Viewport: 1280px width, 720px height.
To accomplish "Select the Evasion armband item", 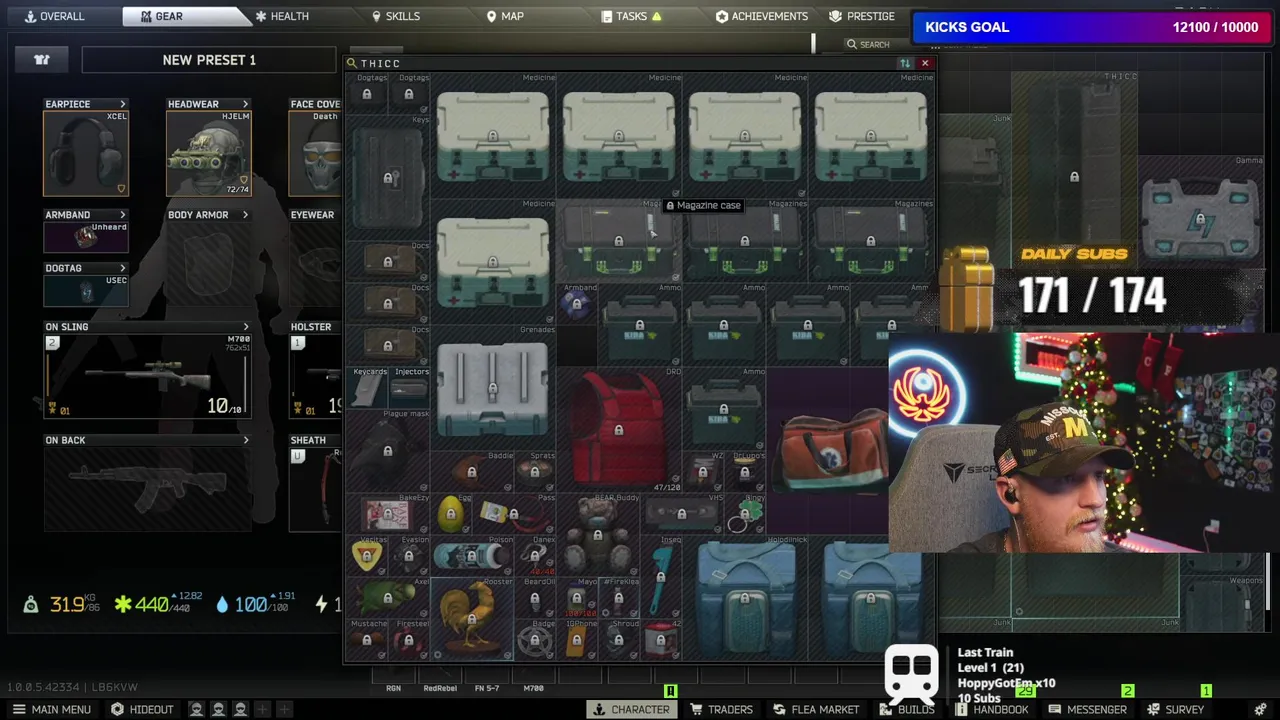I will (409, 556).
